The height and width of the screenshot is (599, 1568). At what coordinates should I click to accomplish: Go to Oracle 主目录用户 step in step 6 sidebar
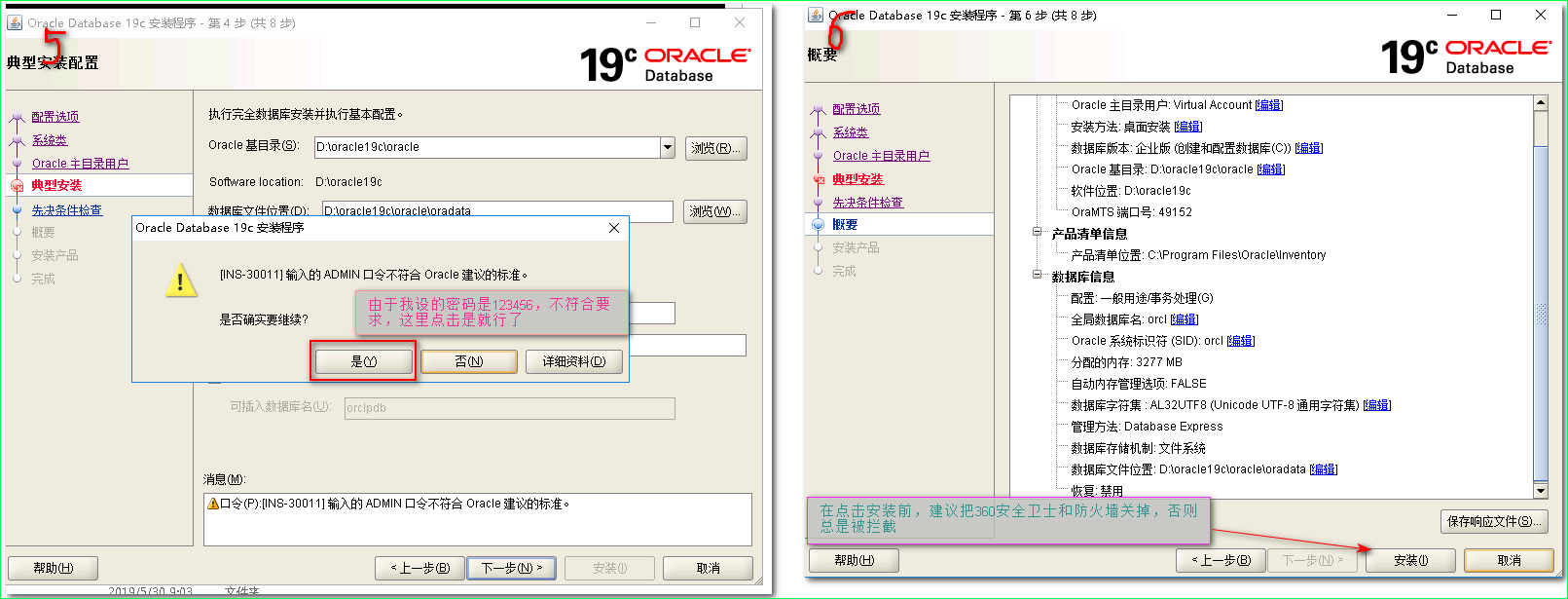click(881, 156)
